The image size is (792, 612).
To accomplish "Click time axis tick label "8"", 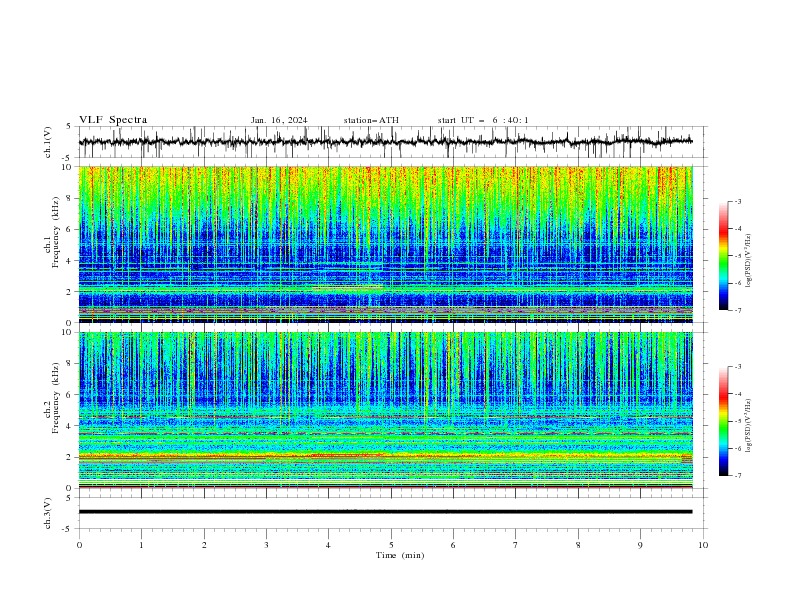I will pyautogui.click(x=578, y=545).
